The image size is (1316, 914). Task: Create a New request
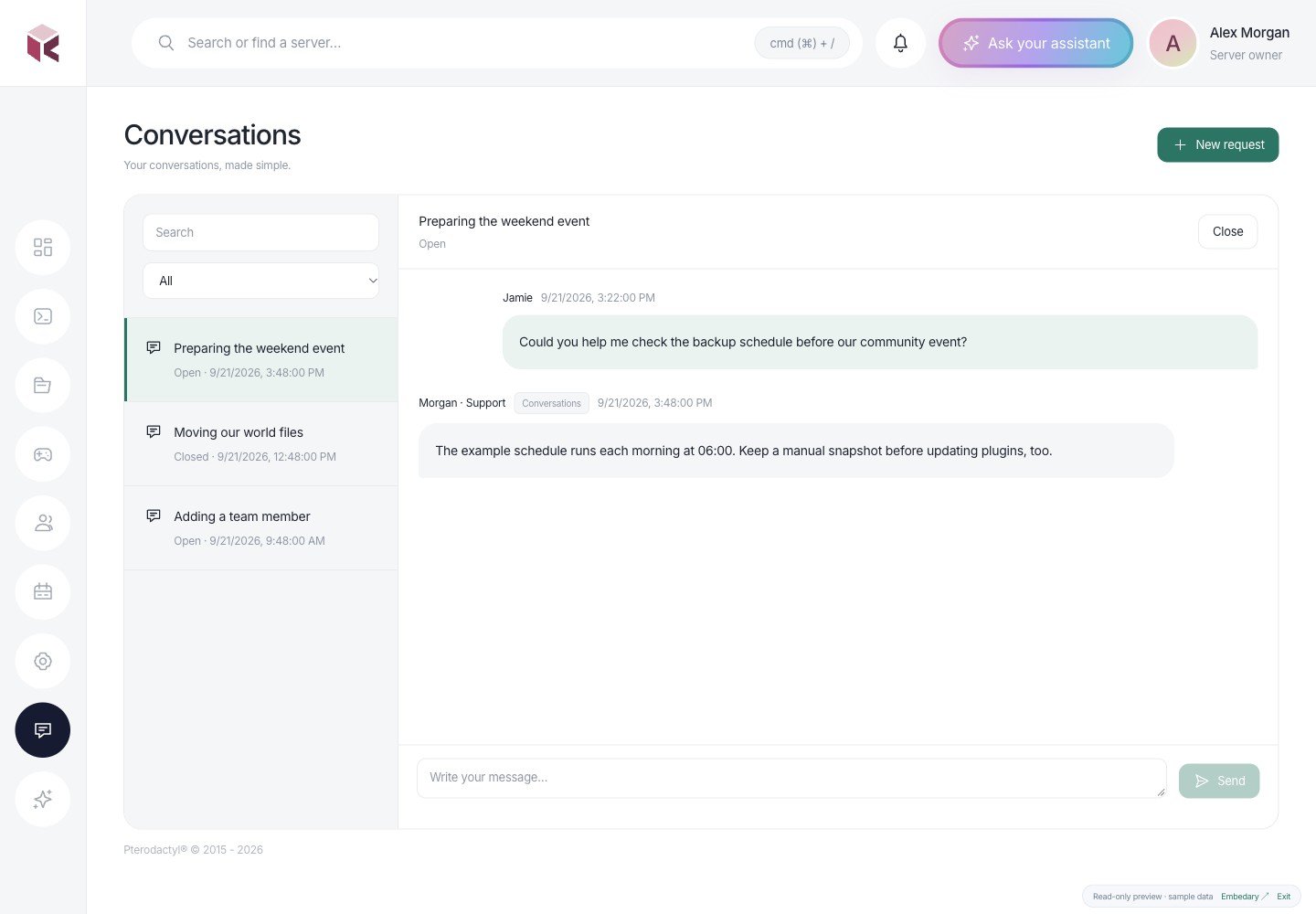[1218, 144]
